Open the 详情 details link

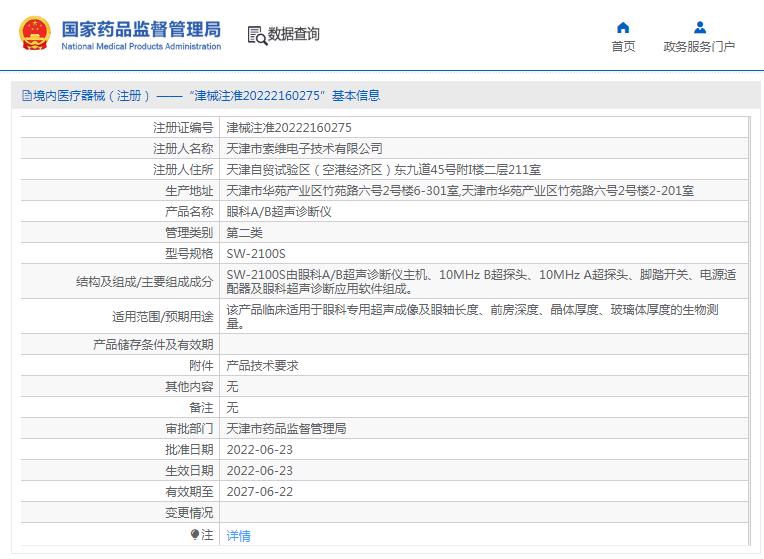238,536
